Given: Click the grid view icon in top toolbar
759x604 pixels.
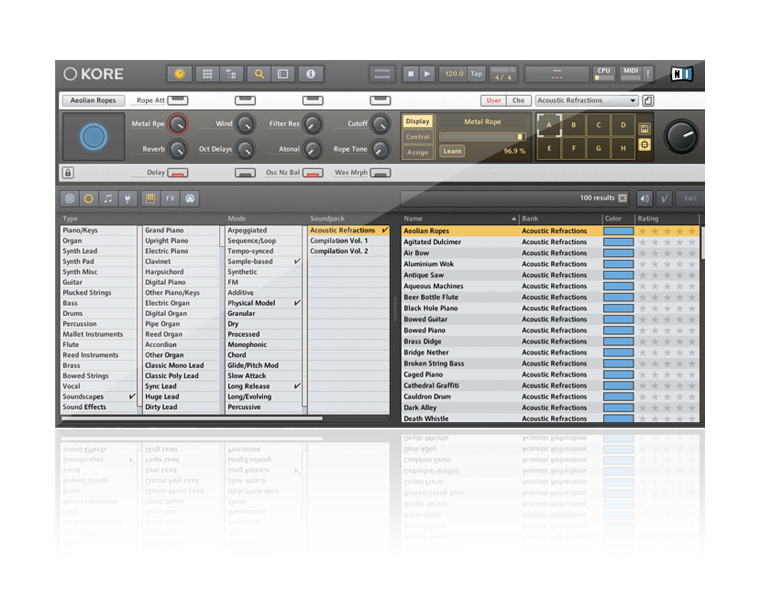Looking at the screenshot, I should click(x=207, y=74).
